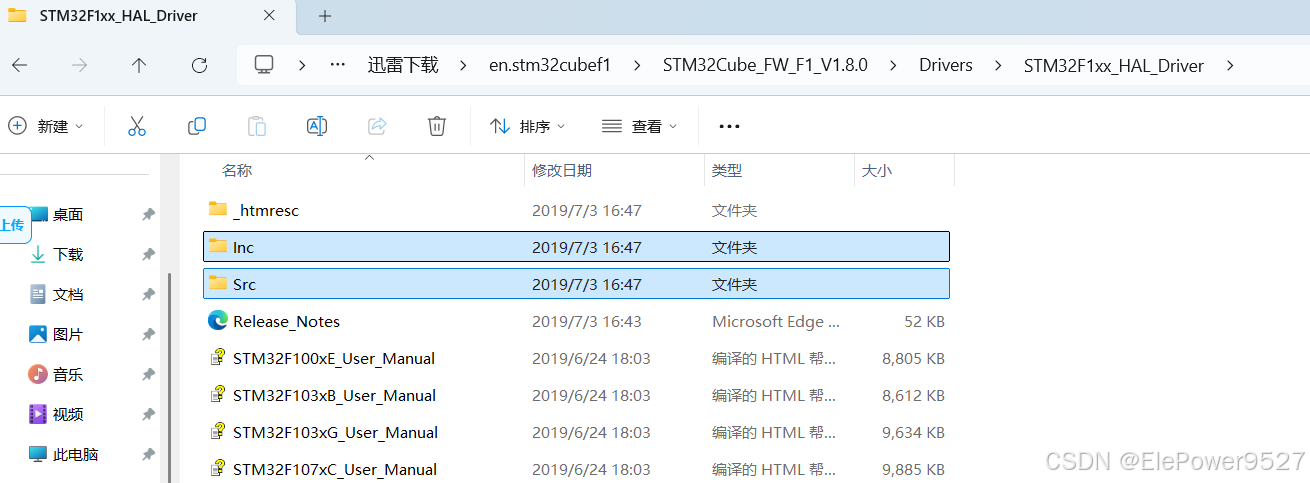Click STM32F103xG_User_Manual help file icon

pos(218,432)
